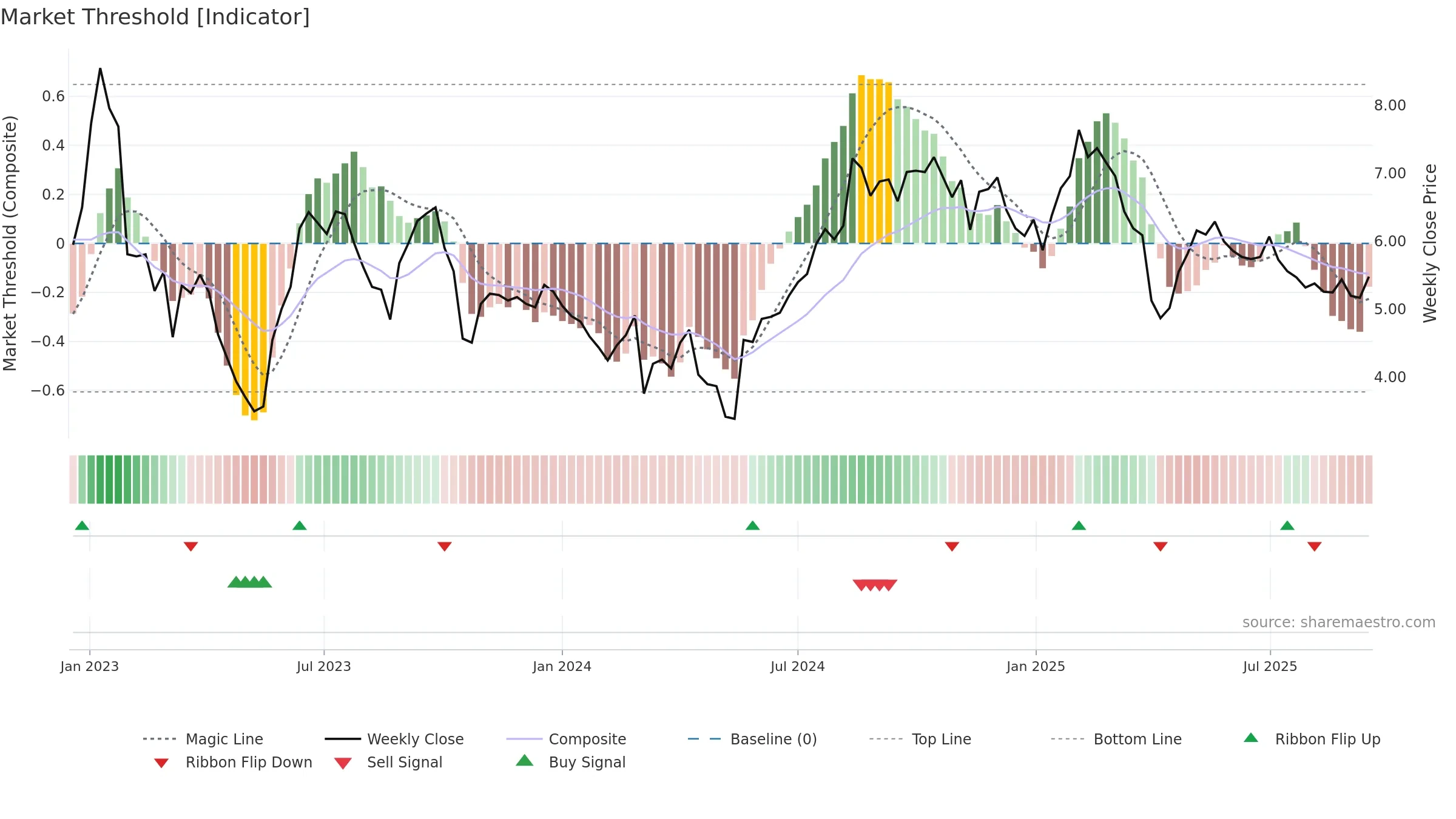Click the Market Threshold [Indicator] chart title
The width and height of the screenshot is (1456, 819).
tap(155, 17)
